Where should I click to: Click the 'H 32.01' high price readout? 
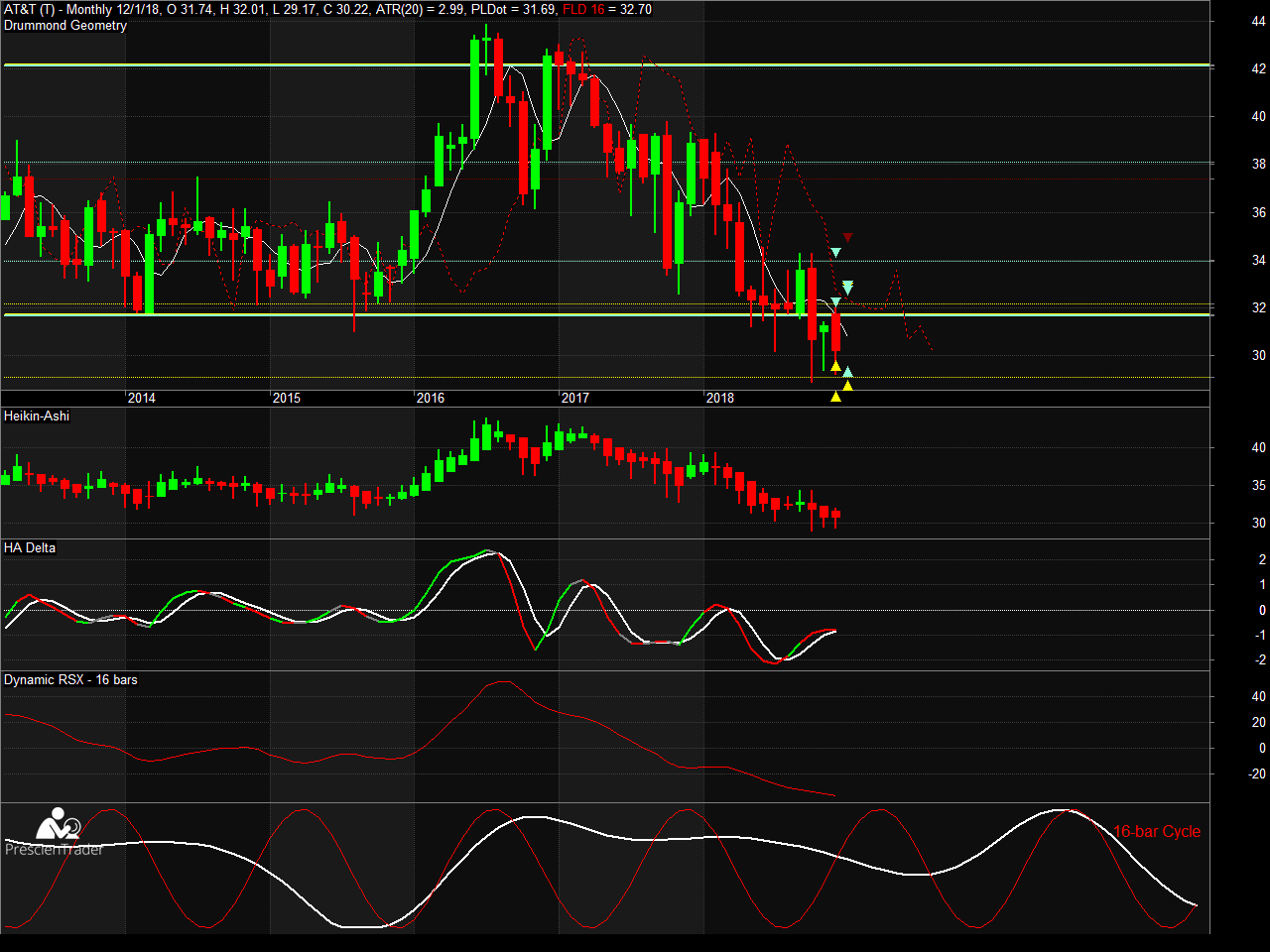pos(243,9)
